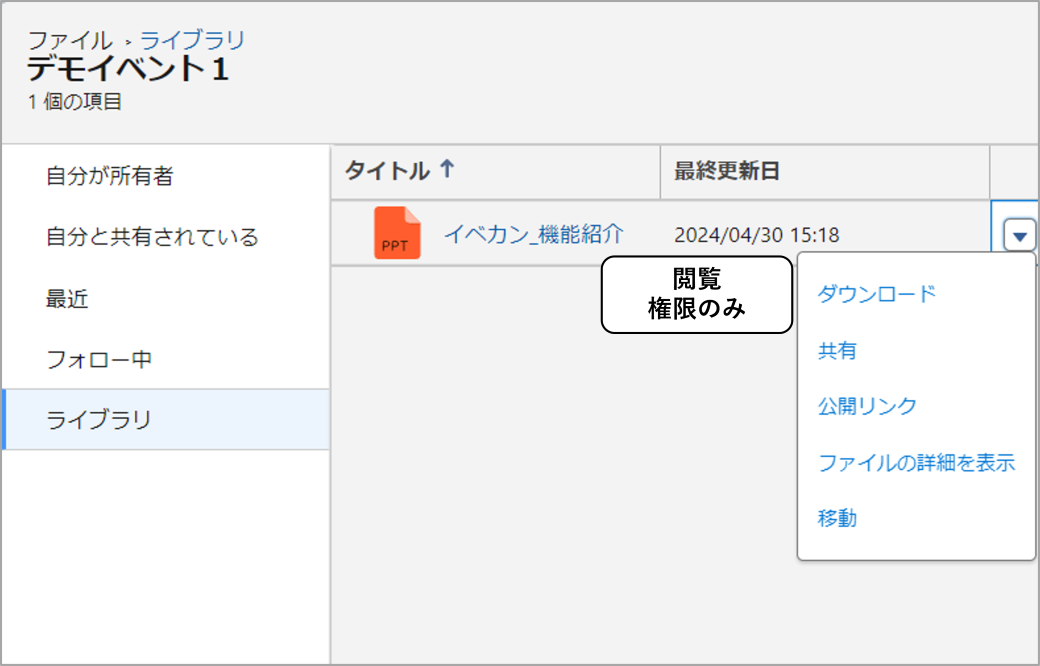The width and height of the screenshot is (1040, 666).
Task: Click ファイル in the breadcrumb
Action: click(69, 41)
